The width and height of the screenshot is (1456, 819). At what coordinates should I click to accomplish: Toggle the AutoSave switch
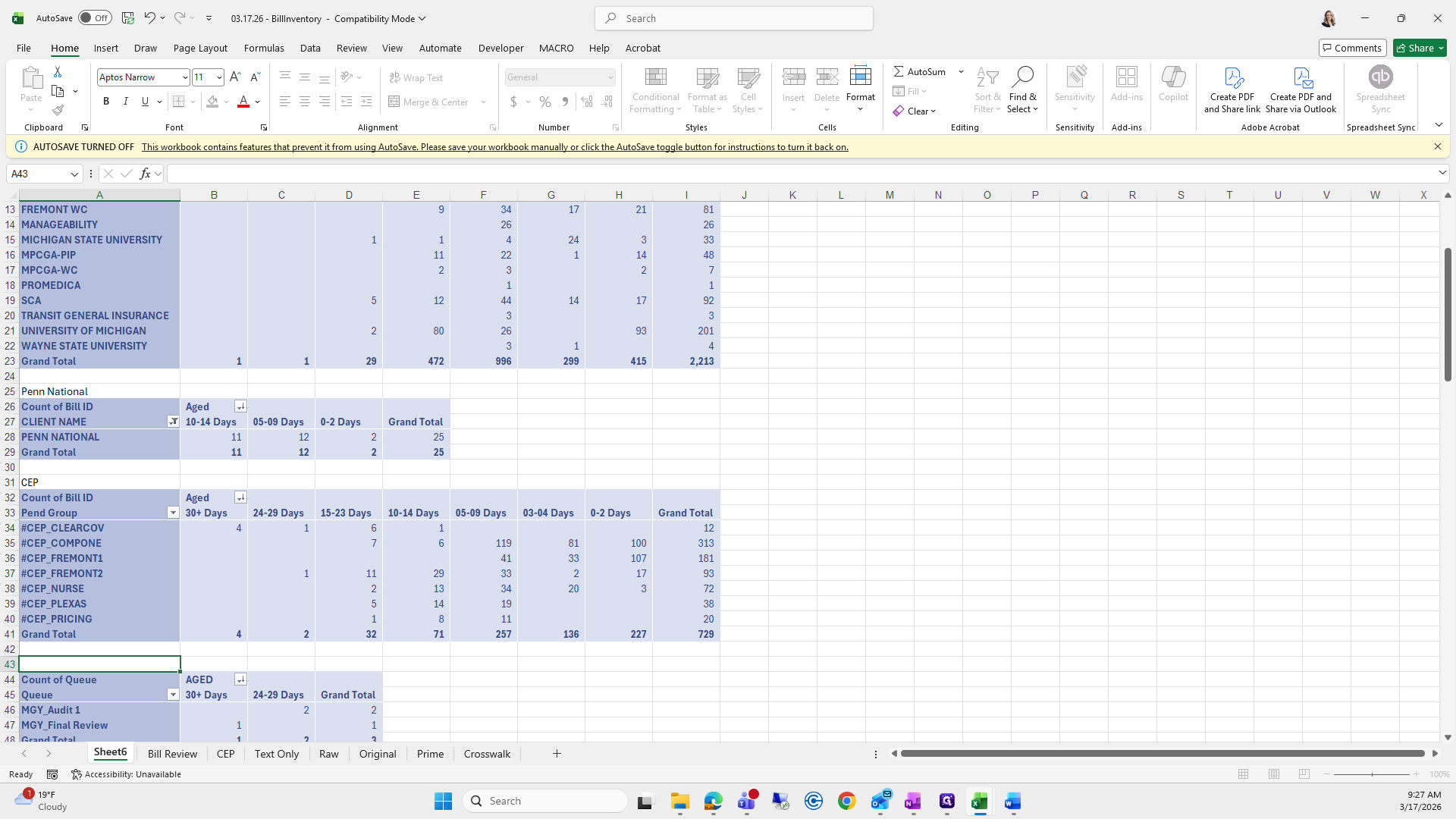pyautogui.click(x=95, y=18)
